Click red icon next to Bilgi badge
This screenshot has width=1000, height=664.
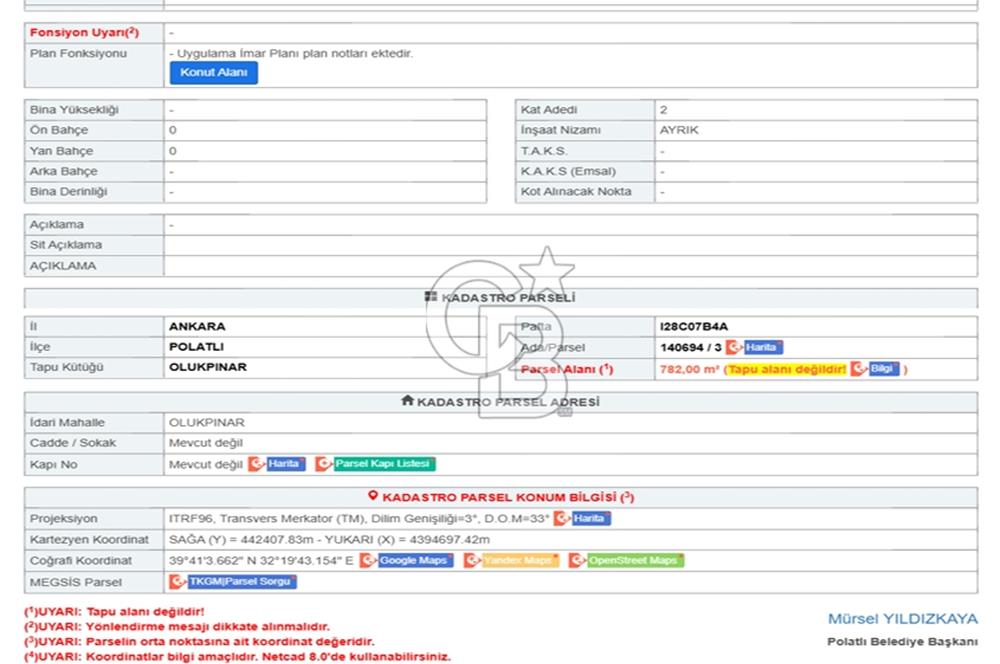tap(857, 369)
